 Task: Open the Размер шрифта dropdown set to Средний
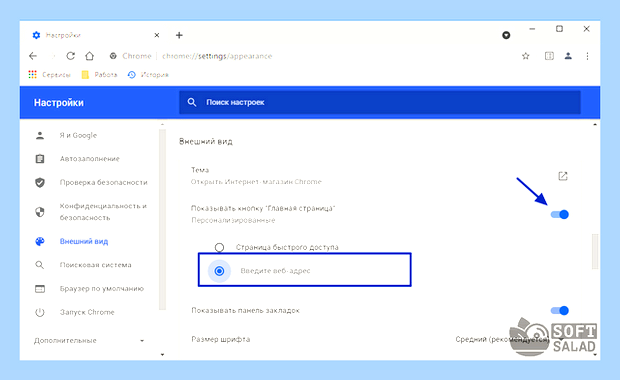(510, 339)
